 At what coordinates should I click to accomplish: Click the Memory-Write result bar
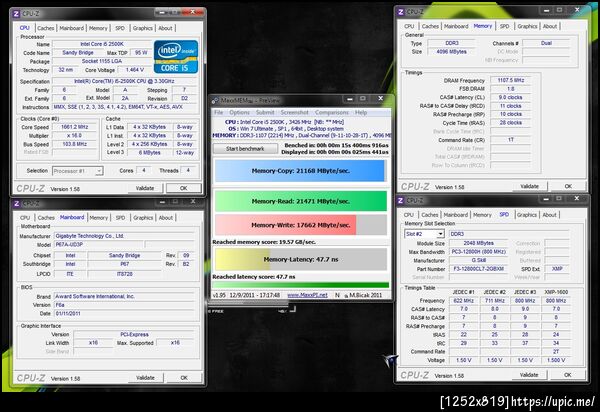pos(300,225)
